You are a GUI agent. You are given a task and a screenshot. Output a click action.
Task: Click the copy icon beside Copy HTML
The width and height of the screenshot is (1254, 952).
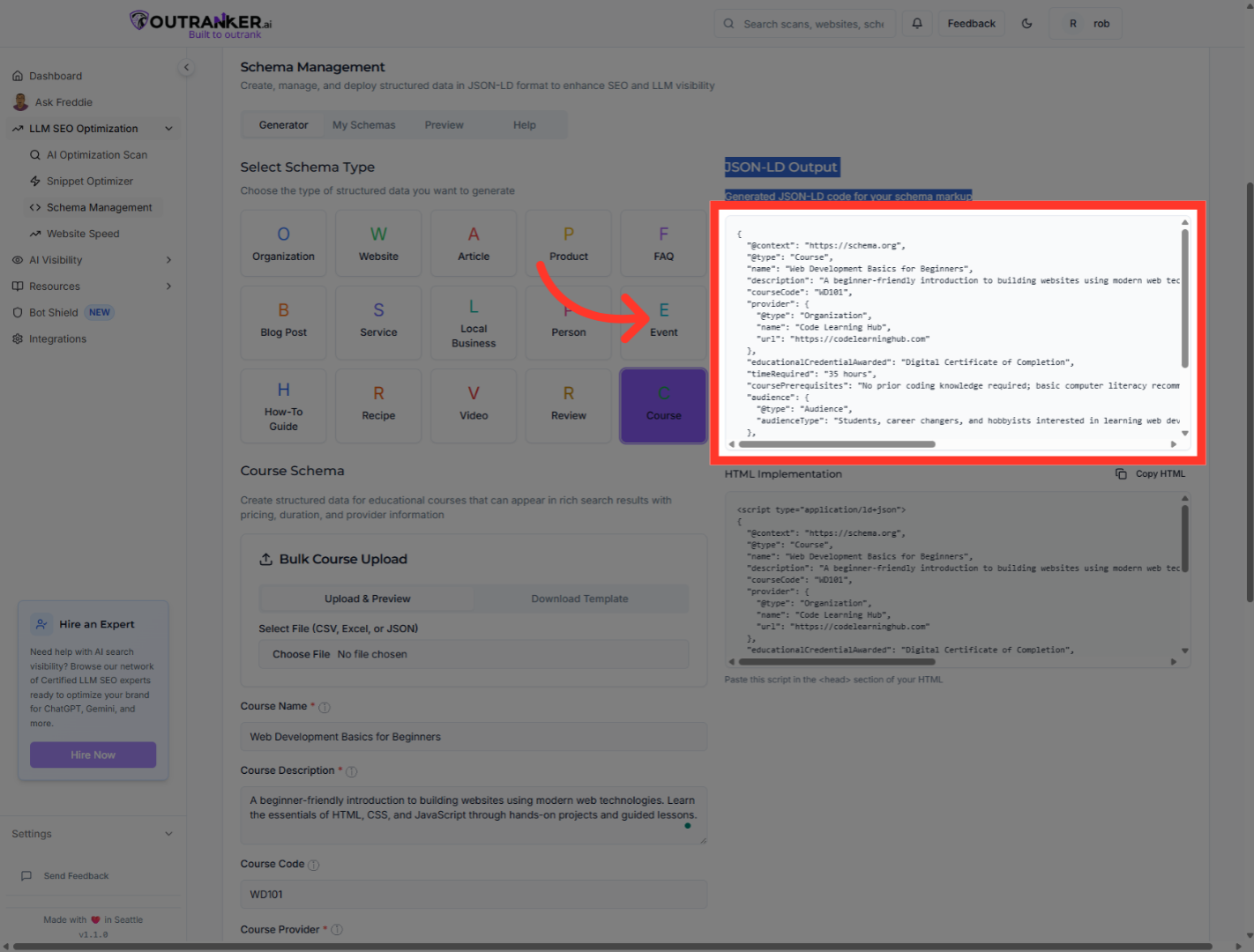pos(1121,474)
